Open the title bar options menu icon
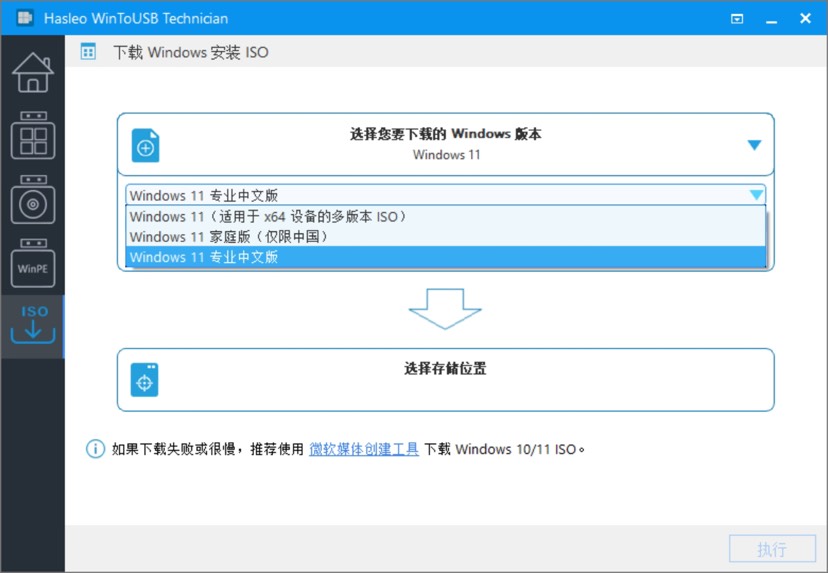This screenshot has width=828, height=573. [x=737, y=18]
